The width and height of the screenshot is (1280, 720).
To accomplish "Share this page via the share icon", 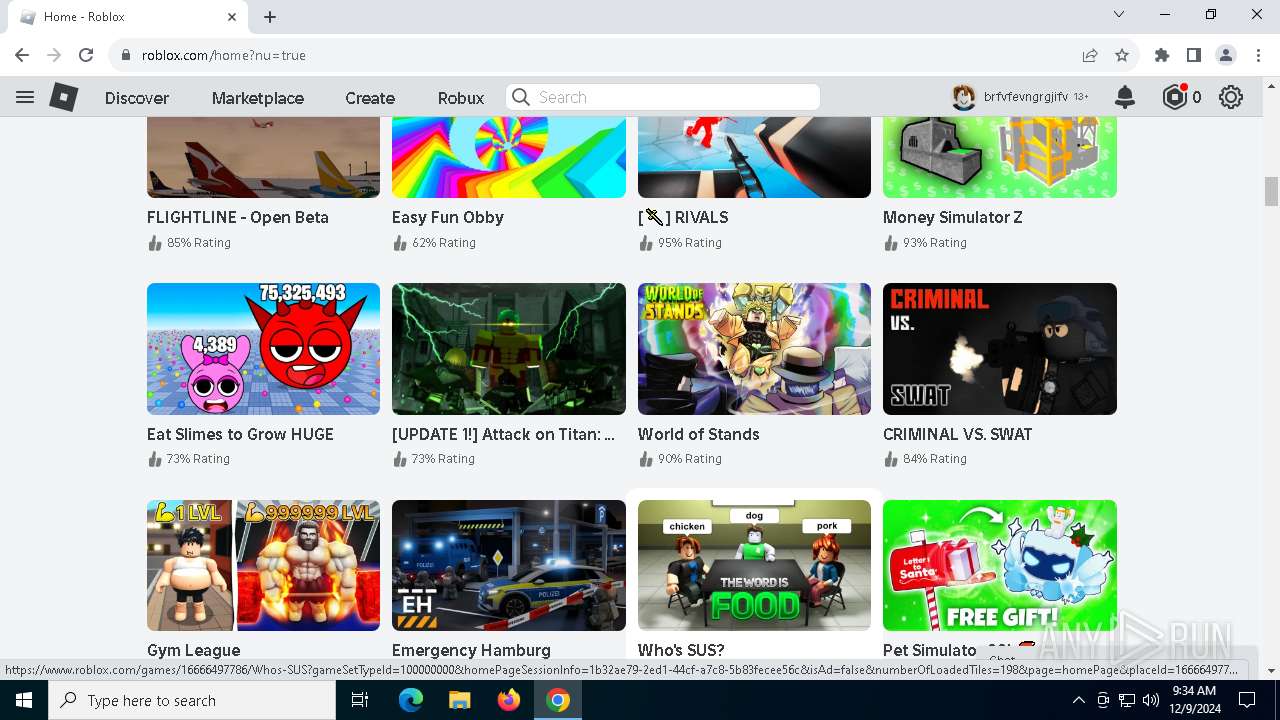I will tap(1090, 55).
